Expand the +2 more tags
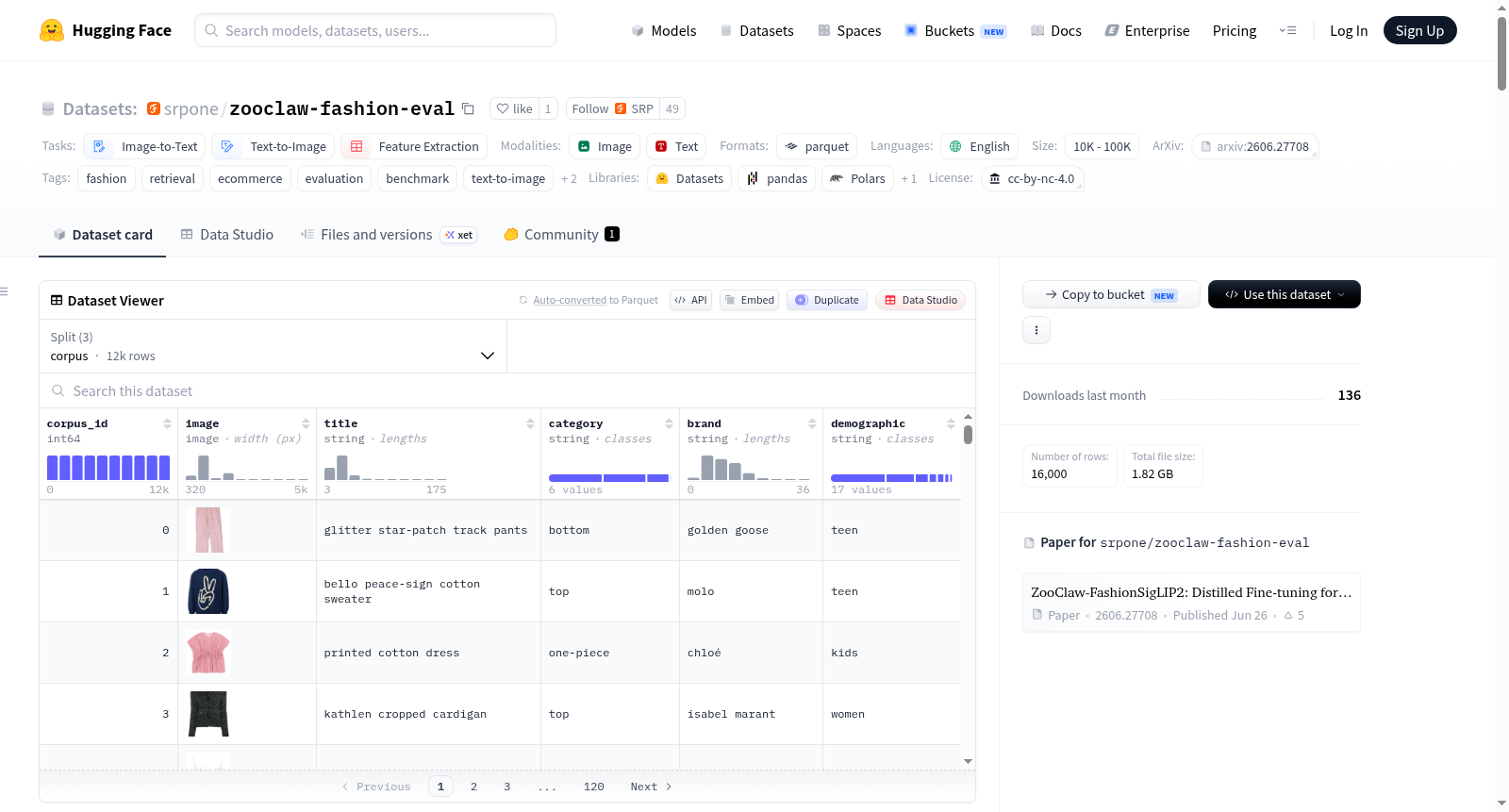Image resolution: width=1509 pixels, height=812 pixels. pyautogui.click(x=569, y=178)
